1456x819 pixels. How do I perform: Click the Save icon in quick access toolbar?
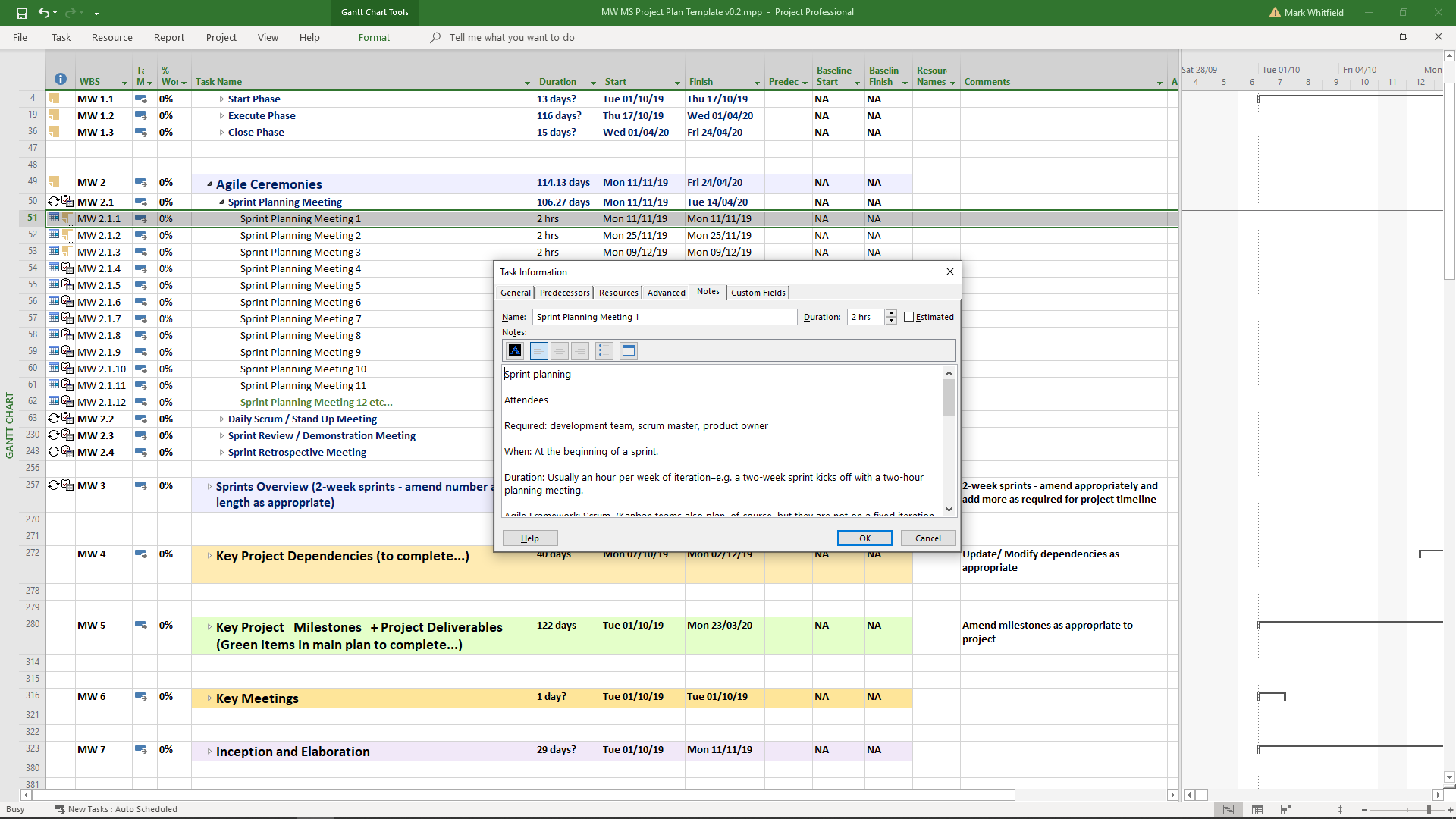pyautogui.click(x=21, y=13)
